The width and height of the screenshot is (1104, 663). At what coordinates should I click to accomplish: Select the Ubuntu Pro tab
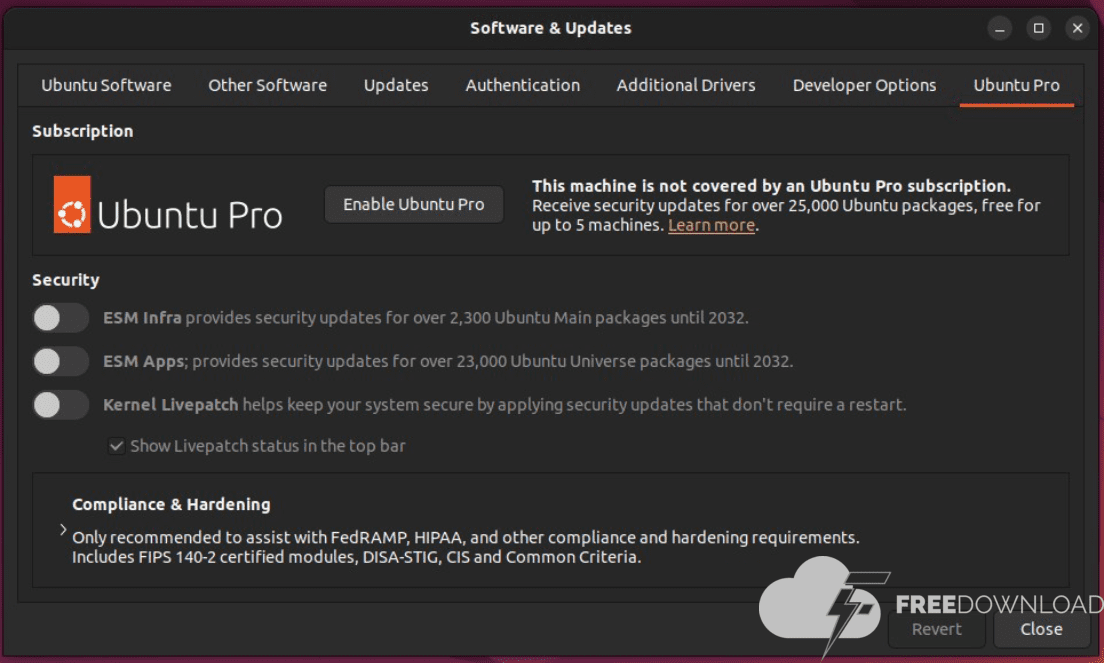1016,85
